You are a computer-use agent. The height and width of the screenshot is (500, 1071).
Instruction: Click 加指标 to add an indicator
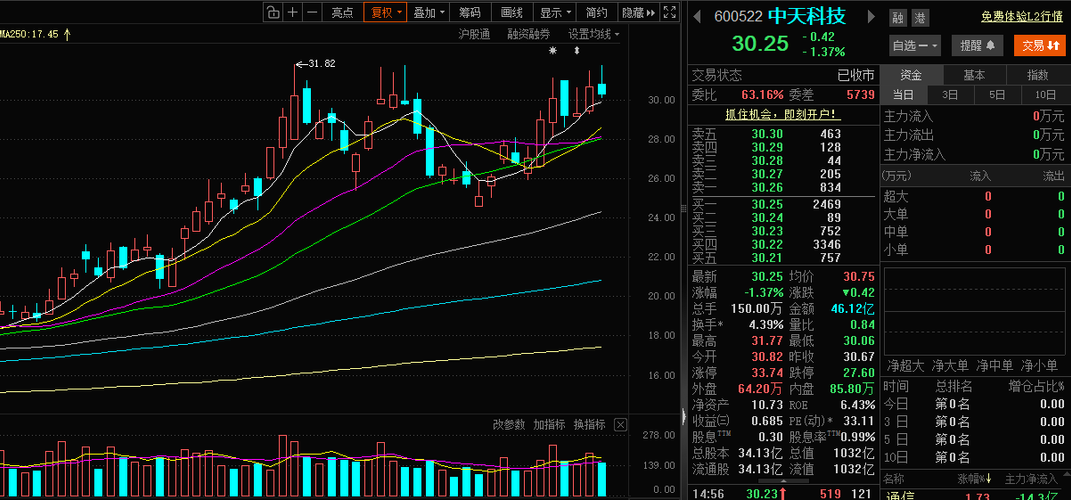coord(549,424)
